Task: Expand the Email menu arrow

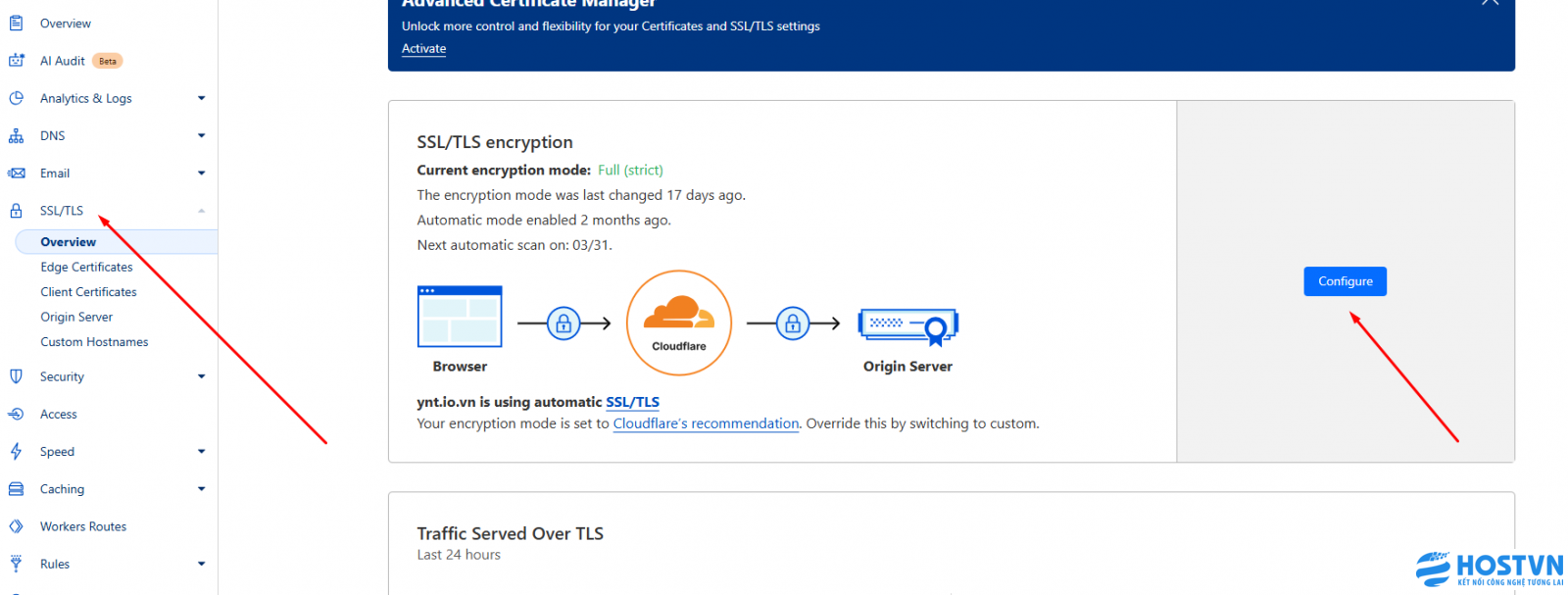Action: (201, 174)
